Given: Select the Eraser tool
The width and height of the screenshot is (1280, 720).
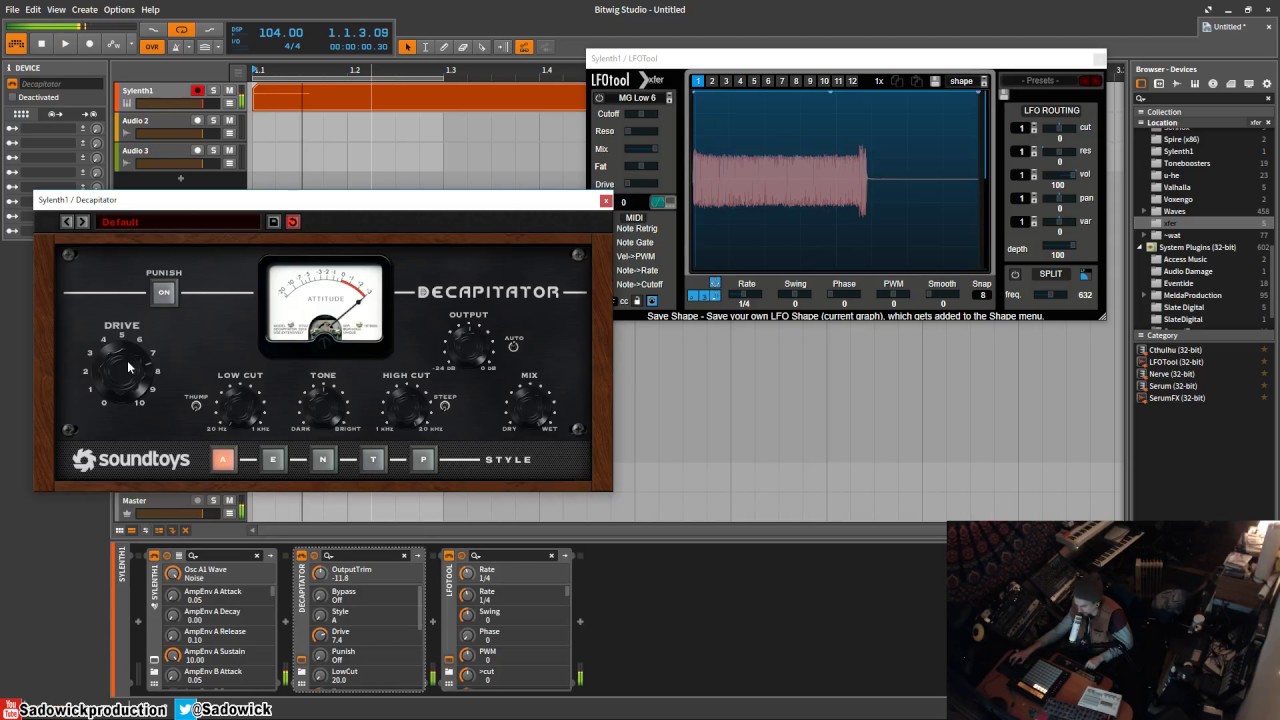Looking at the screenshot, I should 463,47.
